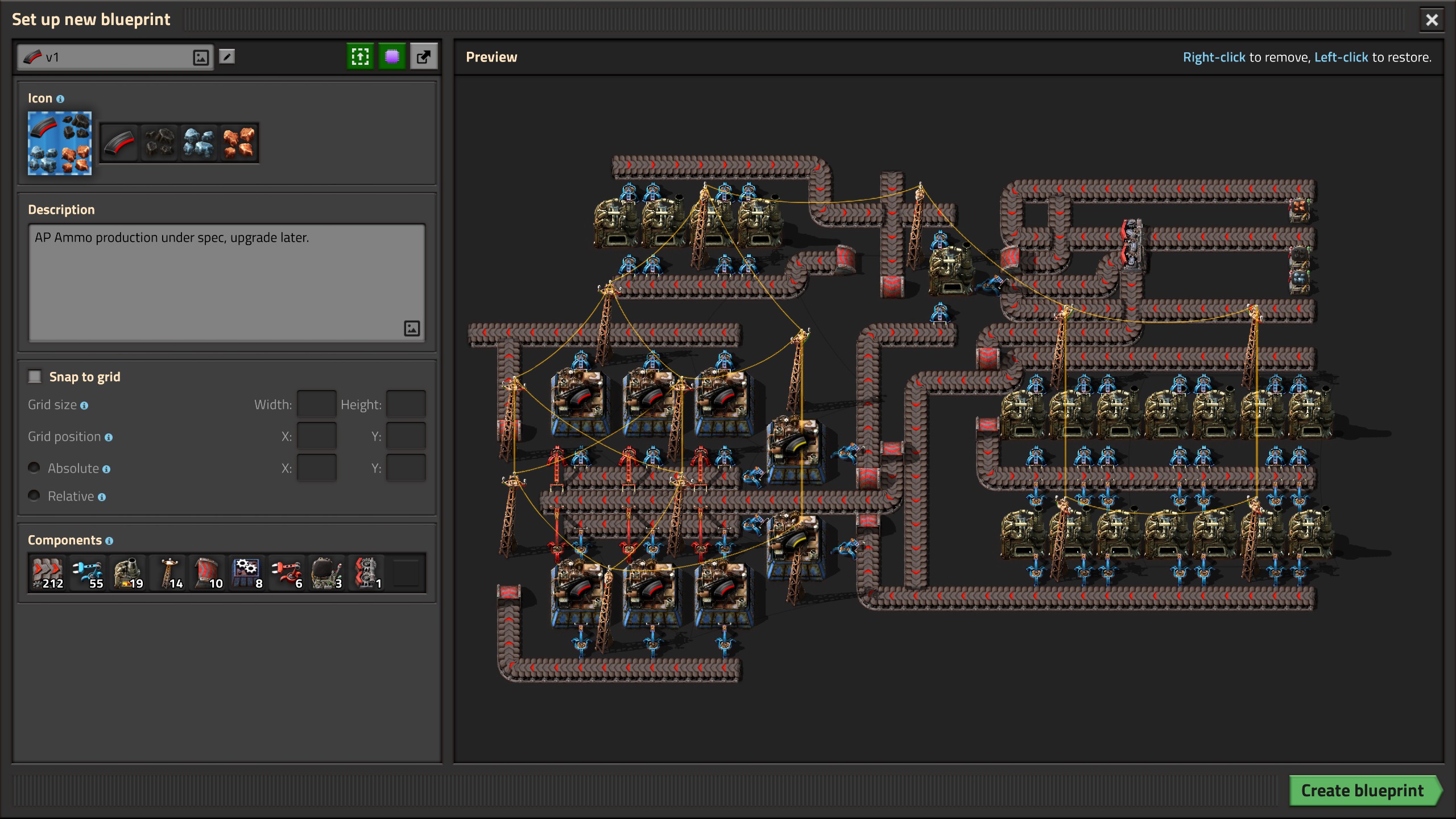Click the magazine ammo icon slot

[x=119, y=143]
